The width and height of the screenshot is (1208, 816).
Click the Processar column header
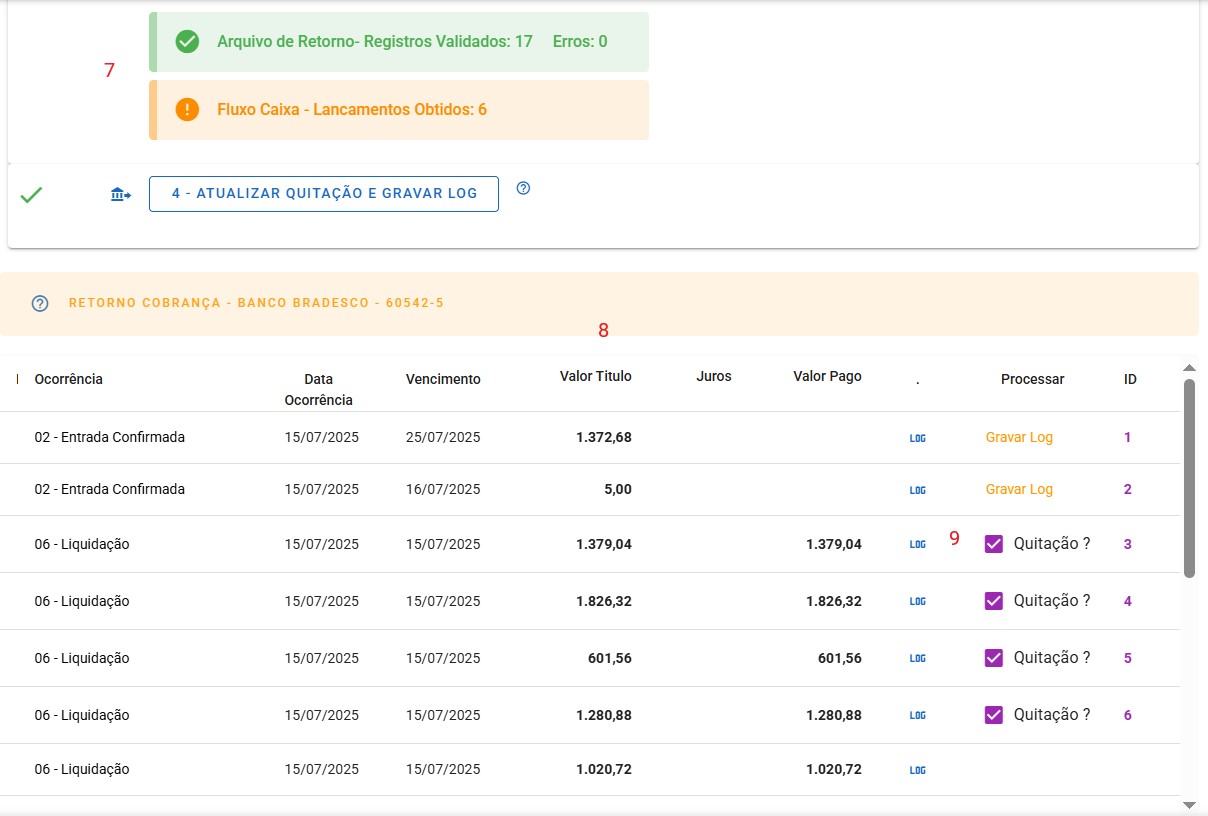(x=1032, y=379)
